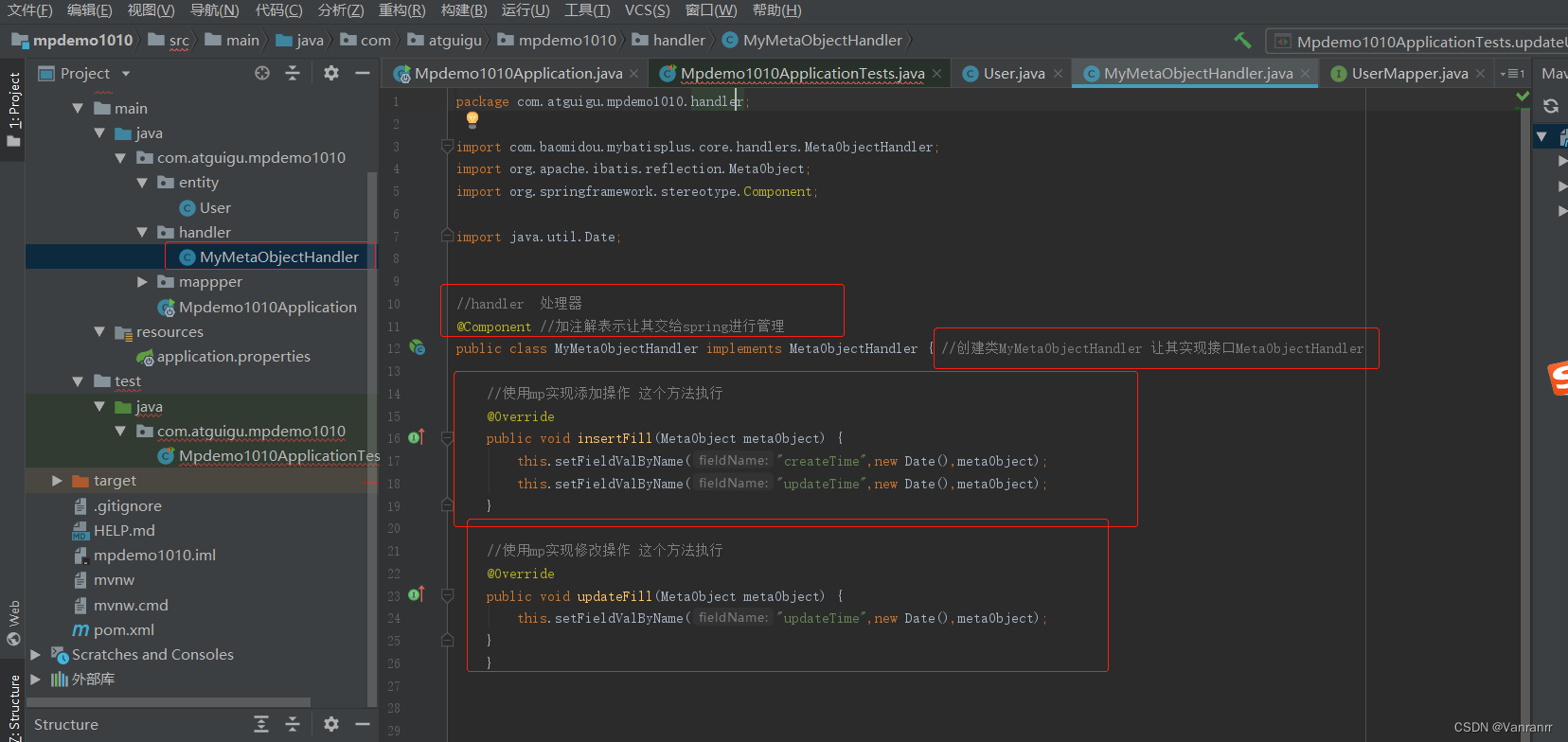The height and width of the screenshot is (742, 1568).
Task: Expand Scratches and Consoles
Action: pyautogui.click(x=35, y=654)
